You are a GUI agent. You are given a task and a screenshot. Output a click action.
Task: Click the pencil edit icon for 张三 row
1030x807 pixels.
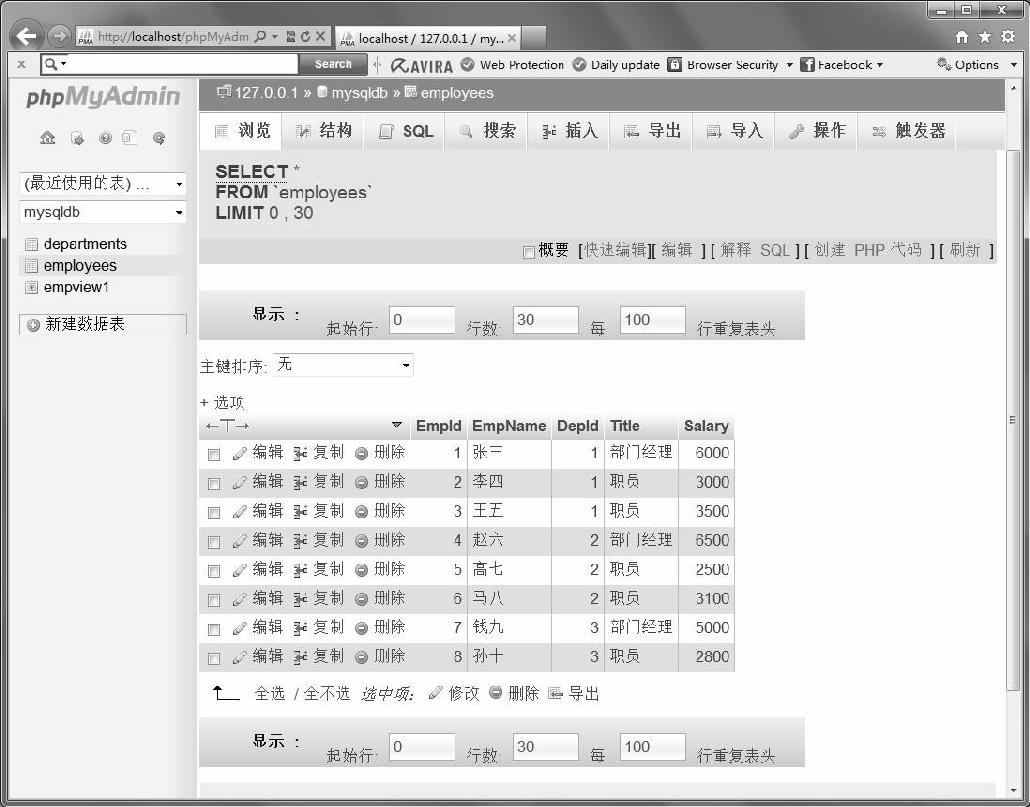(239, 453)
